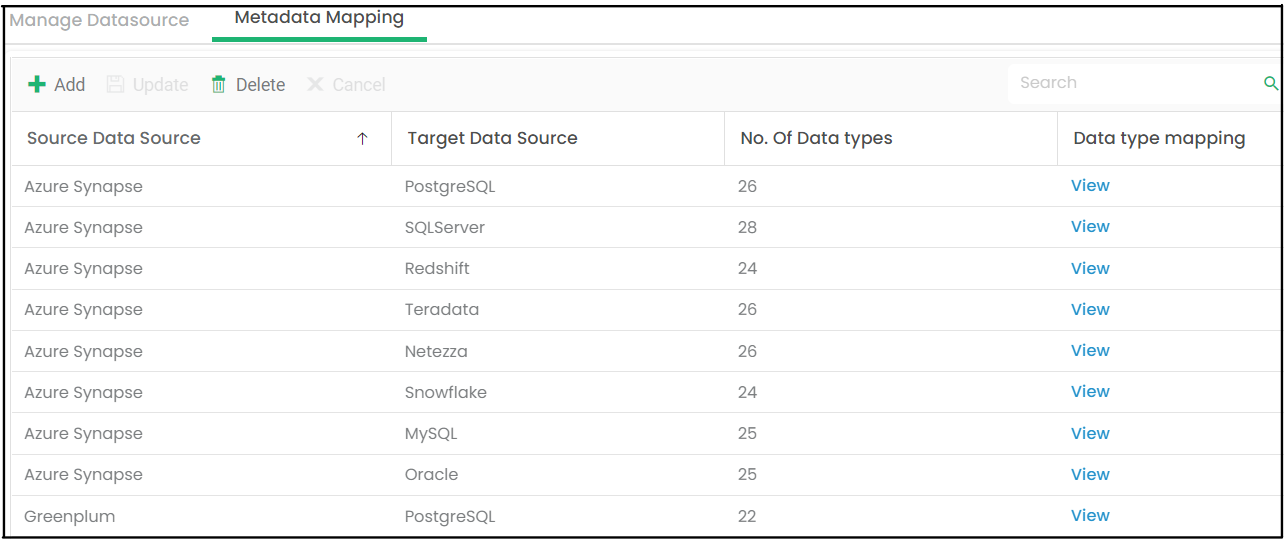This screenshot has width=1284, height=539.
Task: Click the Update floppy disk icon
Action: tap(116, 85)
